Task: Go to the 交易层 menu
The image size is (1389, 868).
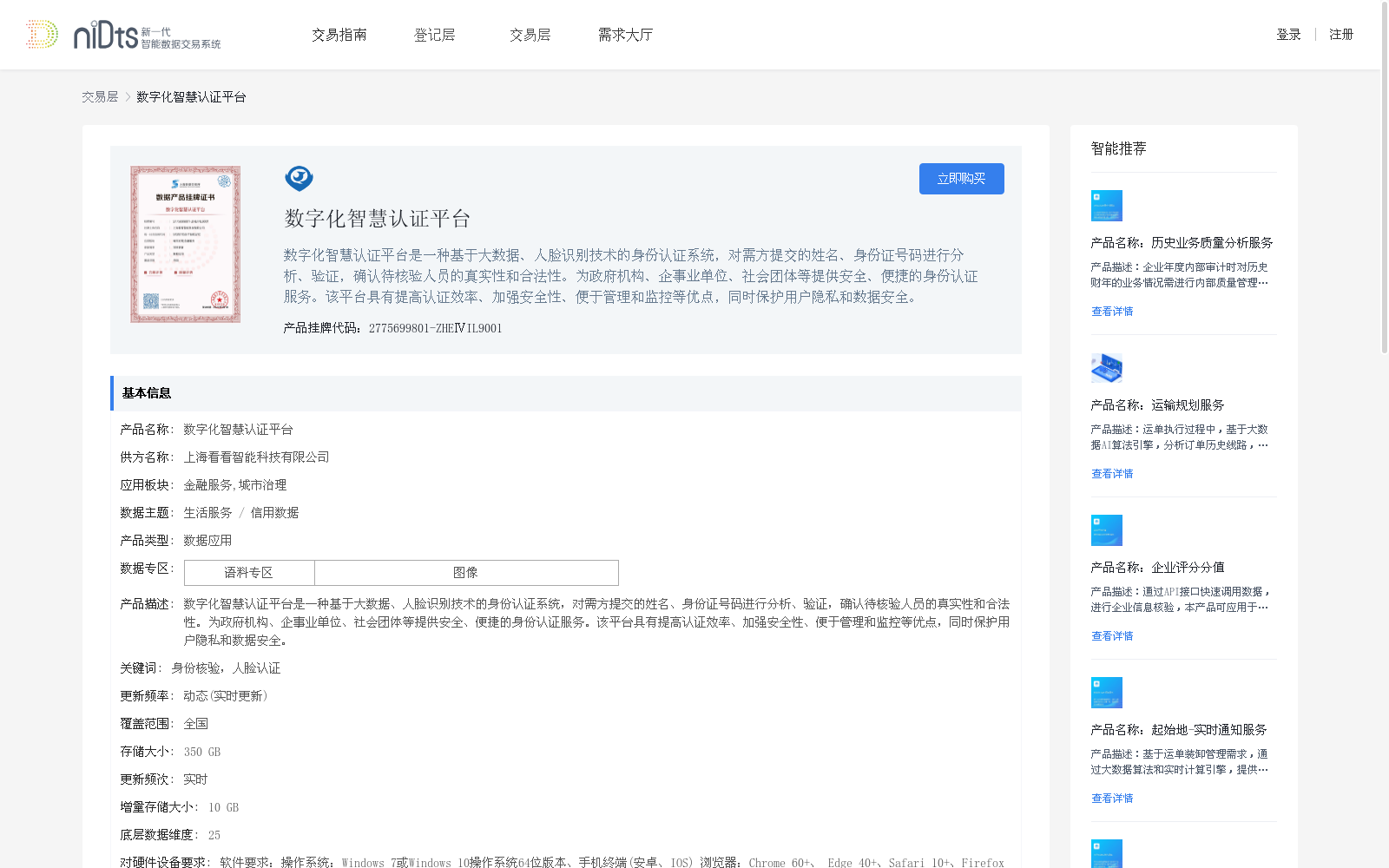Action: point(530,35)
